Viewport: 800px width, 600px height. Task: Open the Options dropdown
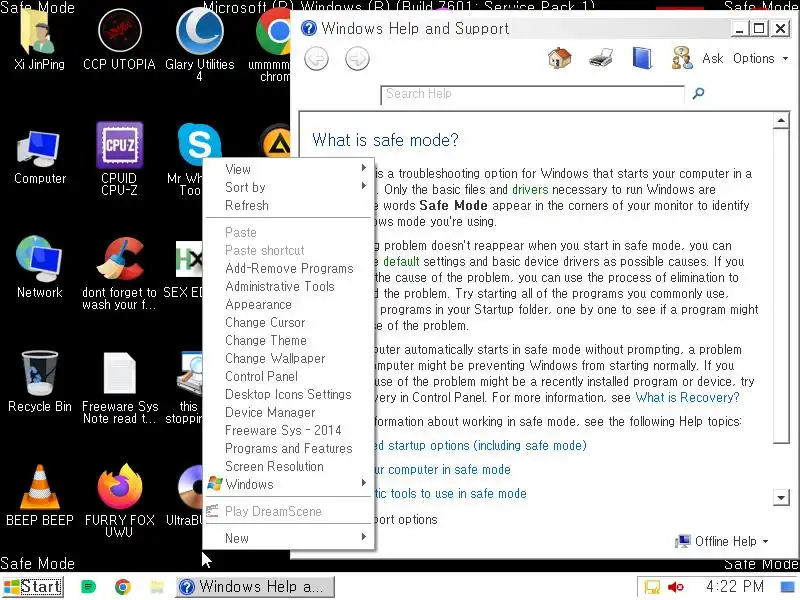click(760, 58)
